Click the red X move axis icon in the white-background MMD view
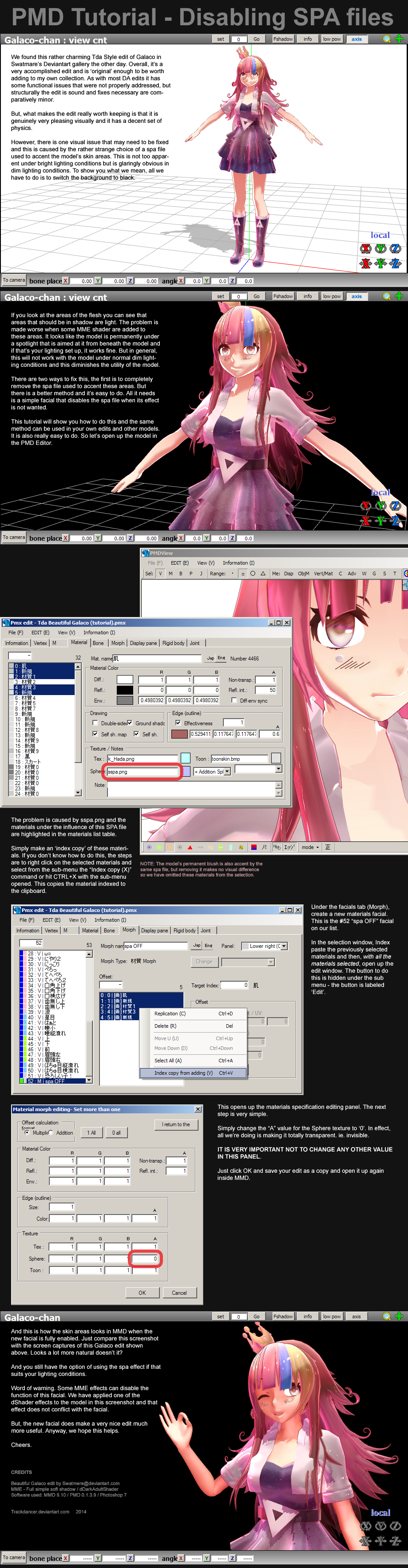408x1568 pixels. (365, 263)
